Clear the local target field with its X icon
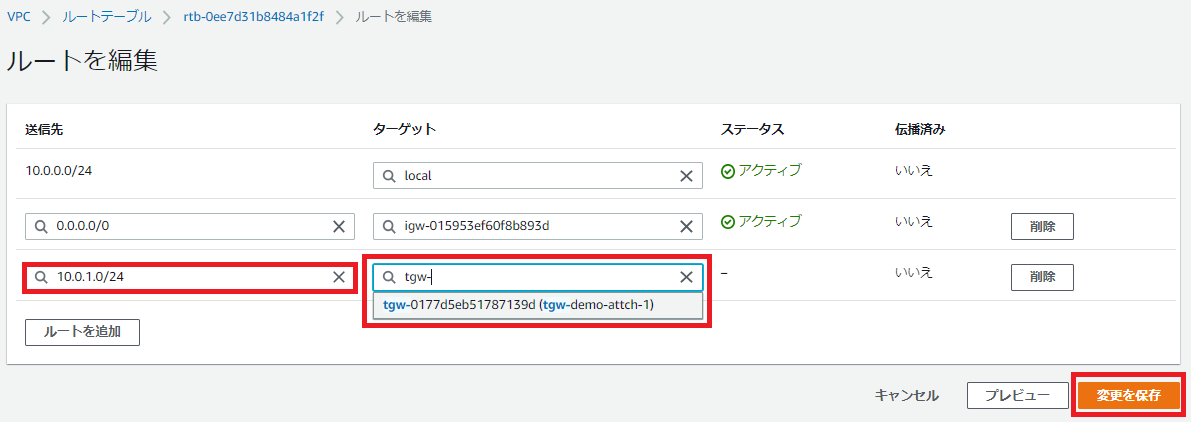 coord(686,176)
